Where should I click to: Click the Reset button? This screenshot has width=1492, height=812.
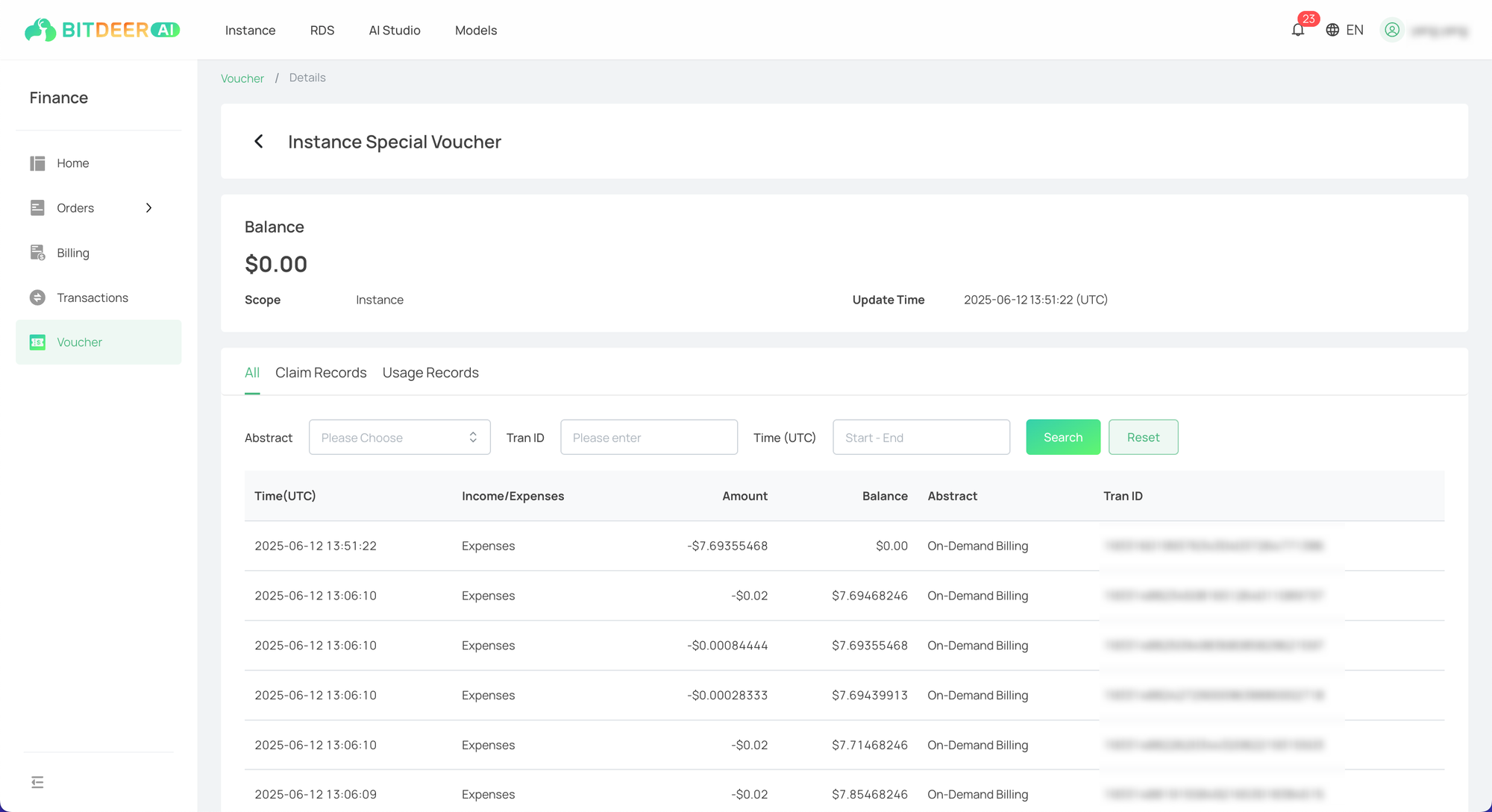tap(1143, 438)
